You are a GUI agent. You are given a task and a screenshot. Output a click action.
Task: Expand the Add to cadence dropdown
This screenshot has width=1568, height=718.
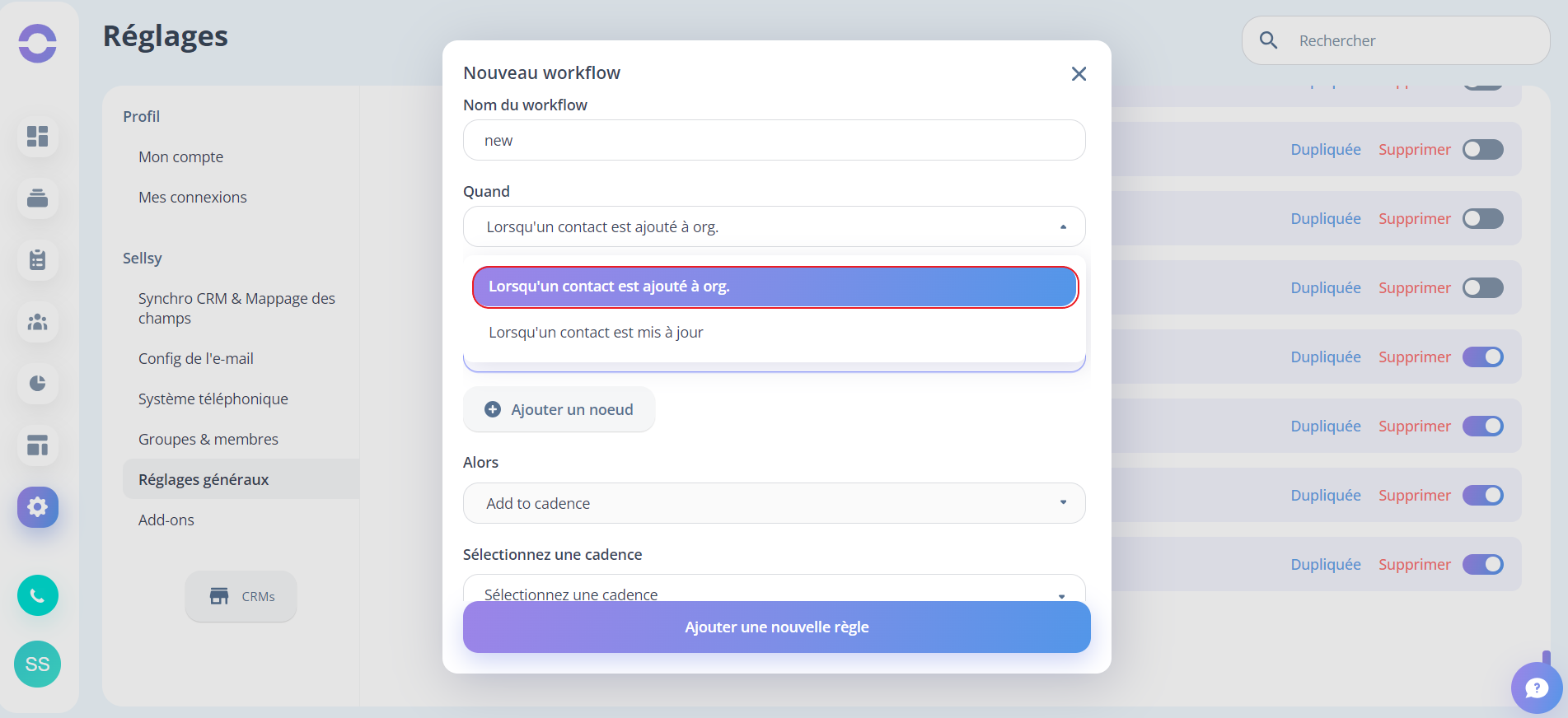point(775,503)
